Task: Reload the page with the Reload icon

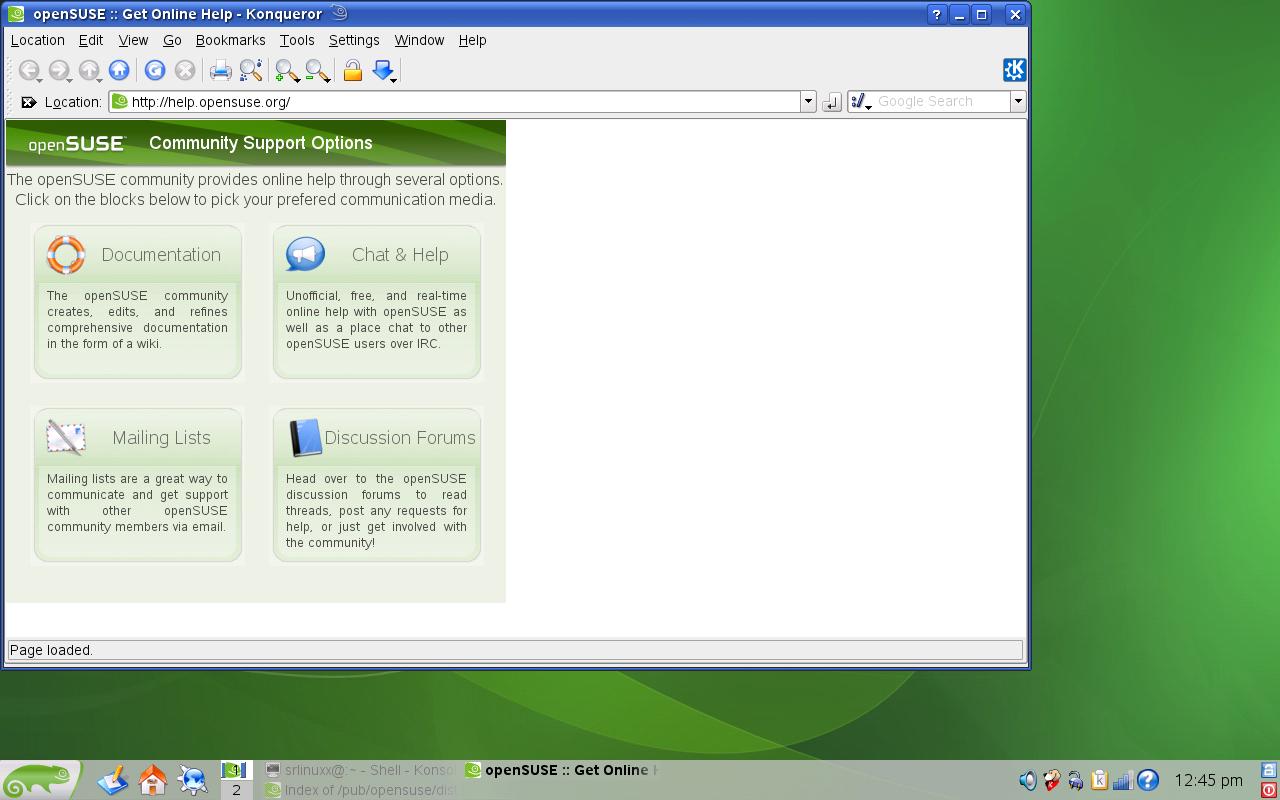Action: pyautogui.click(x=154, y=70)
